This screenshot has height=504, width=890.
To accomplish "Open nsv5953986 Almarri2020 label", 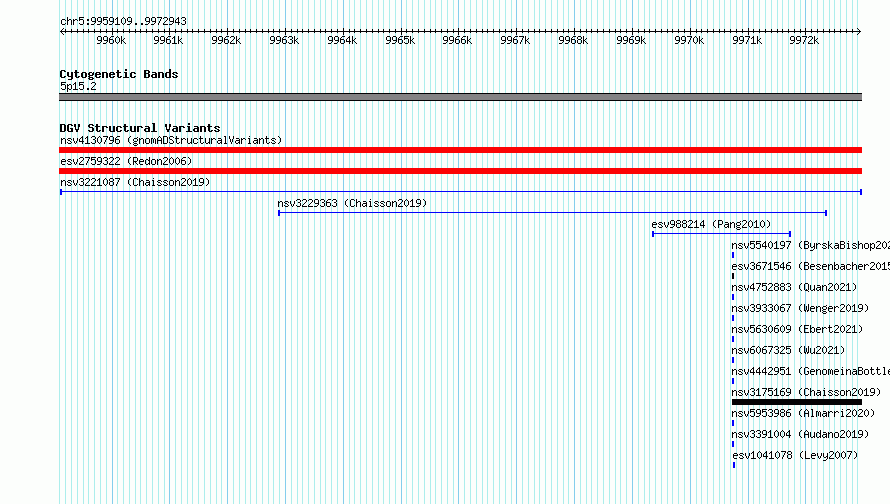I will tap(803, 413).
